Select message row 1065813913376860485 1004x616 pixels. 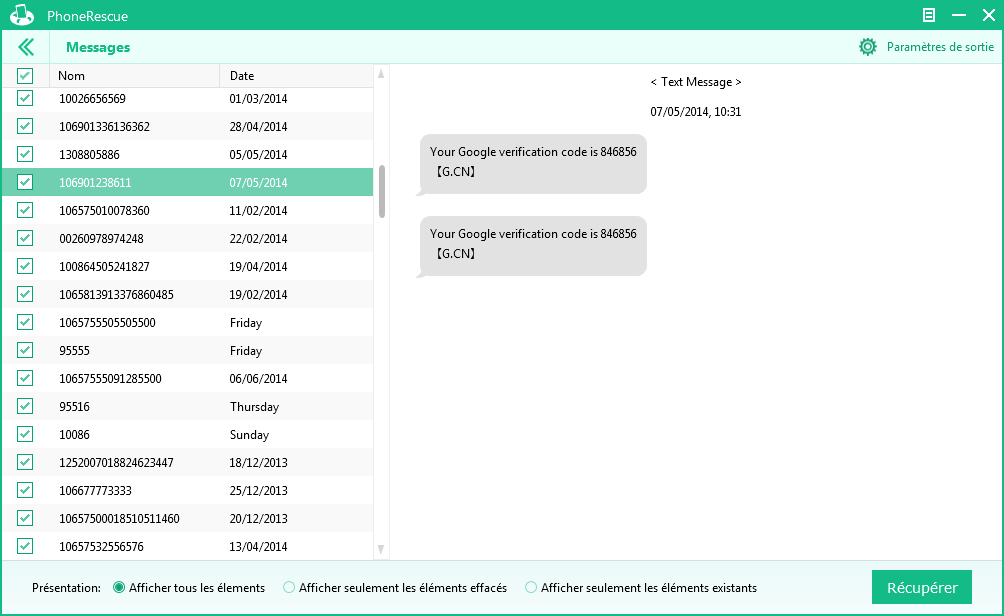click(x=188, y=295)
